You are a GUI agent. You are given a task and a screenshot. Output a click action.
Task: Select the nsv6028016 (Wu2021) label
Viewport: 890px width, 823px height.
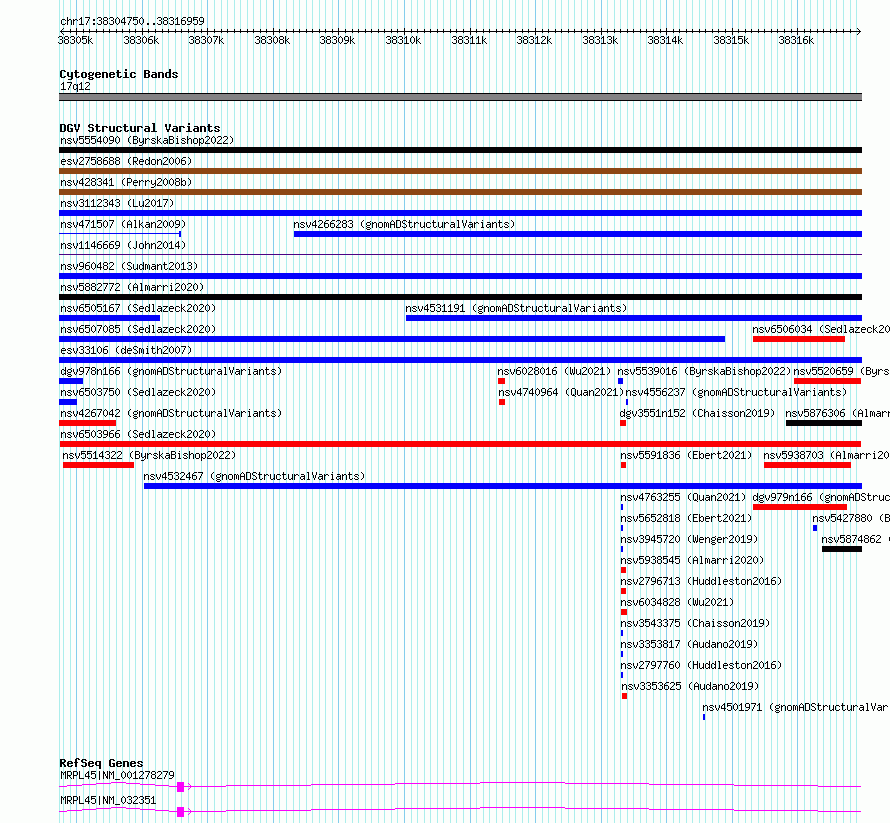point(554,371)
